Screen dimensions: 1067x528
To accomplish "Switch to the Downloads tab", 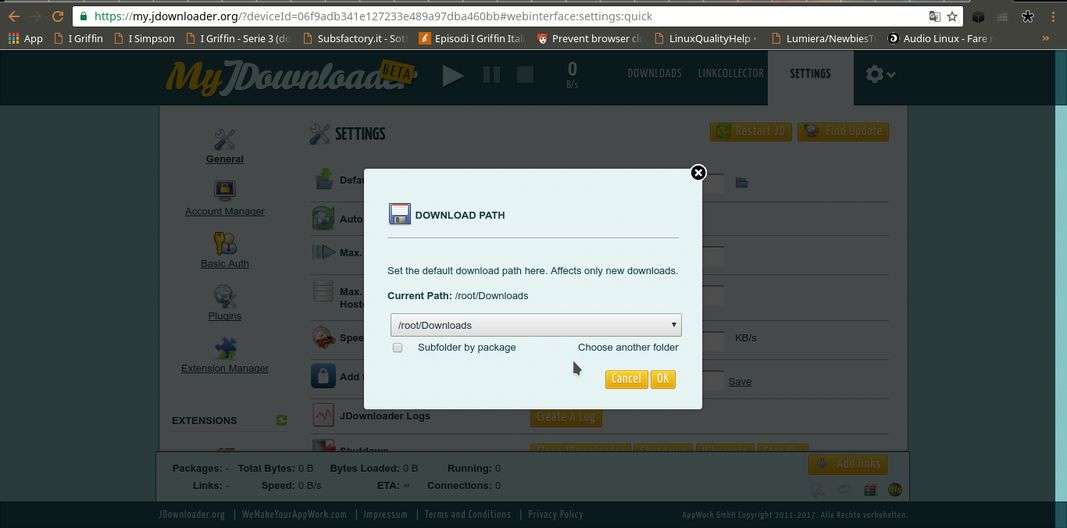I will (654, 73).
